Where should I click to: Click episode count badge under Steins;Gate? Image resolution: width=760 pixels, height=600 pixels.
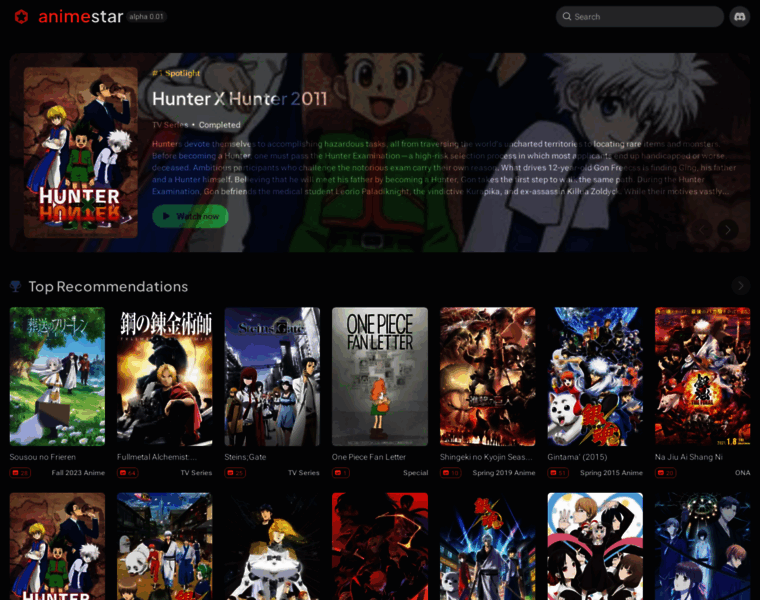[x=235, y=473]
